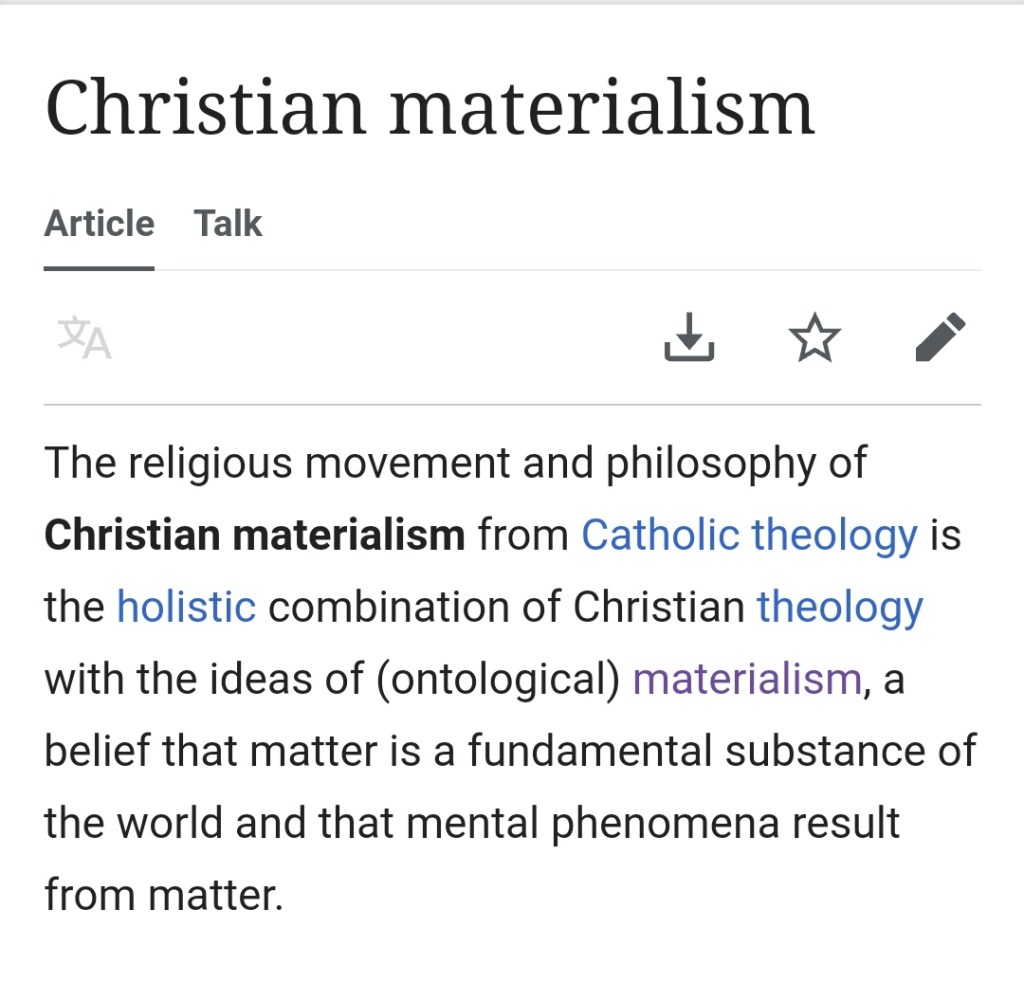Open the link after "Christian" reading "theology"
The height and width of the screenshot is (982, 1024).
coord(839,607)
